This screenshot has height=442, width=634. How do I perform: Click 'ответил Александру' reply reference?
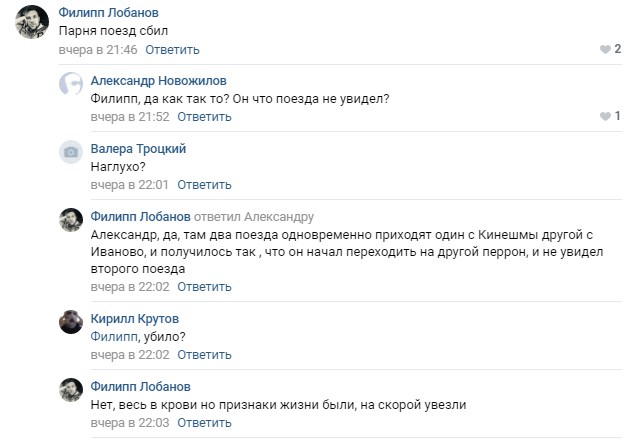pos(254,217)
